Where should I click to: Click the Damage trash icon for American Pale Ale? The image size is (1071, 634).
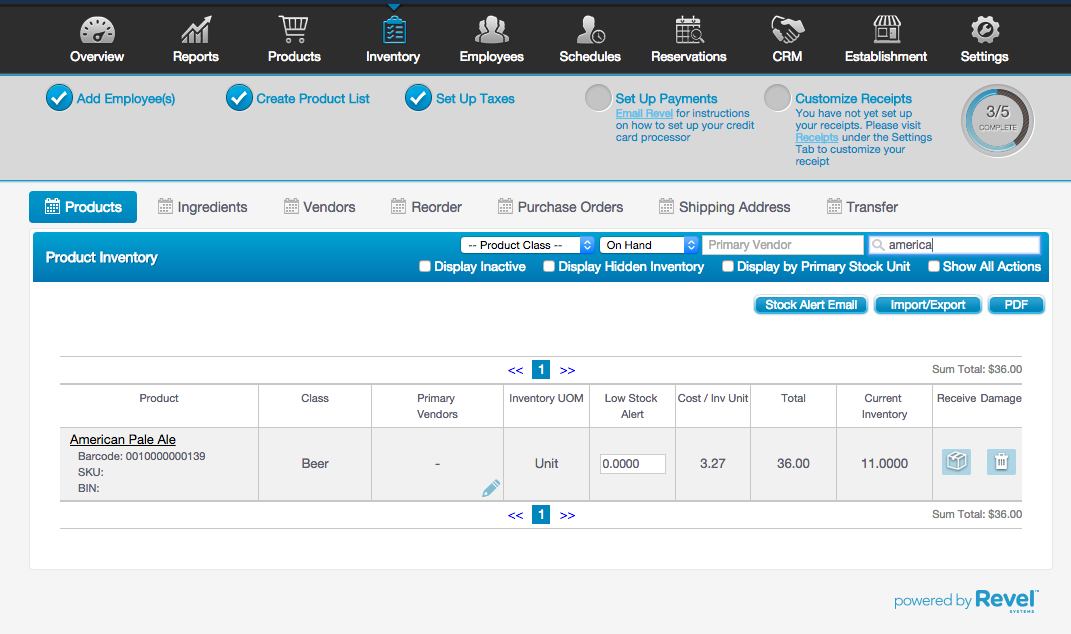pyautogui.click(x=1001, y=462)
